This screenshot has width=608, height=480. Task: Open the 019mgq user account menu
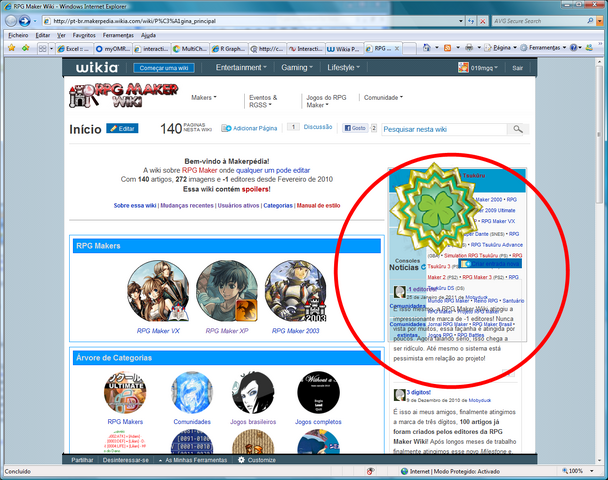click(484, 68)
